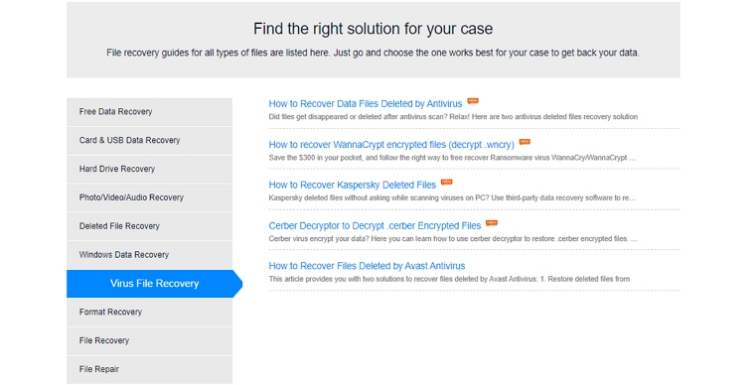Open the Free Data Recovery category
The width and height of the screenshot is (755, 385).
(149, 112)
